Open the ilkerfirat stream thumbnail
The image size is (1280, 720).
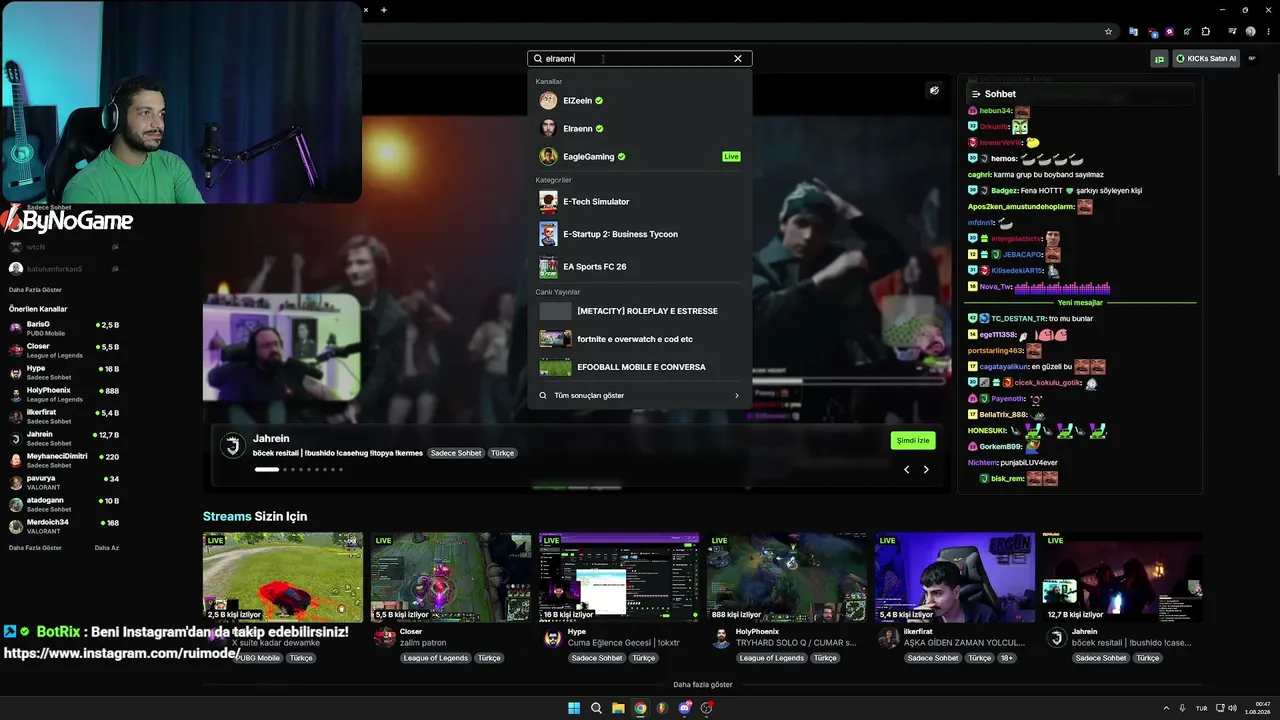coord(955,577)
